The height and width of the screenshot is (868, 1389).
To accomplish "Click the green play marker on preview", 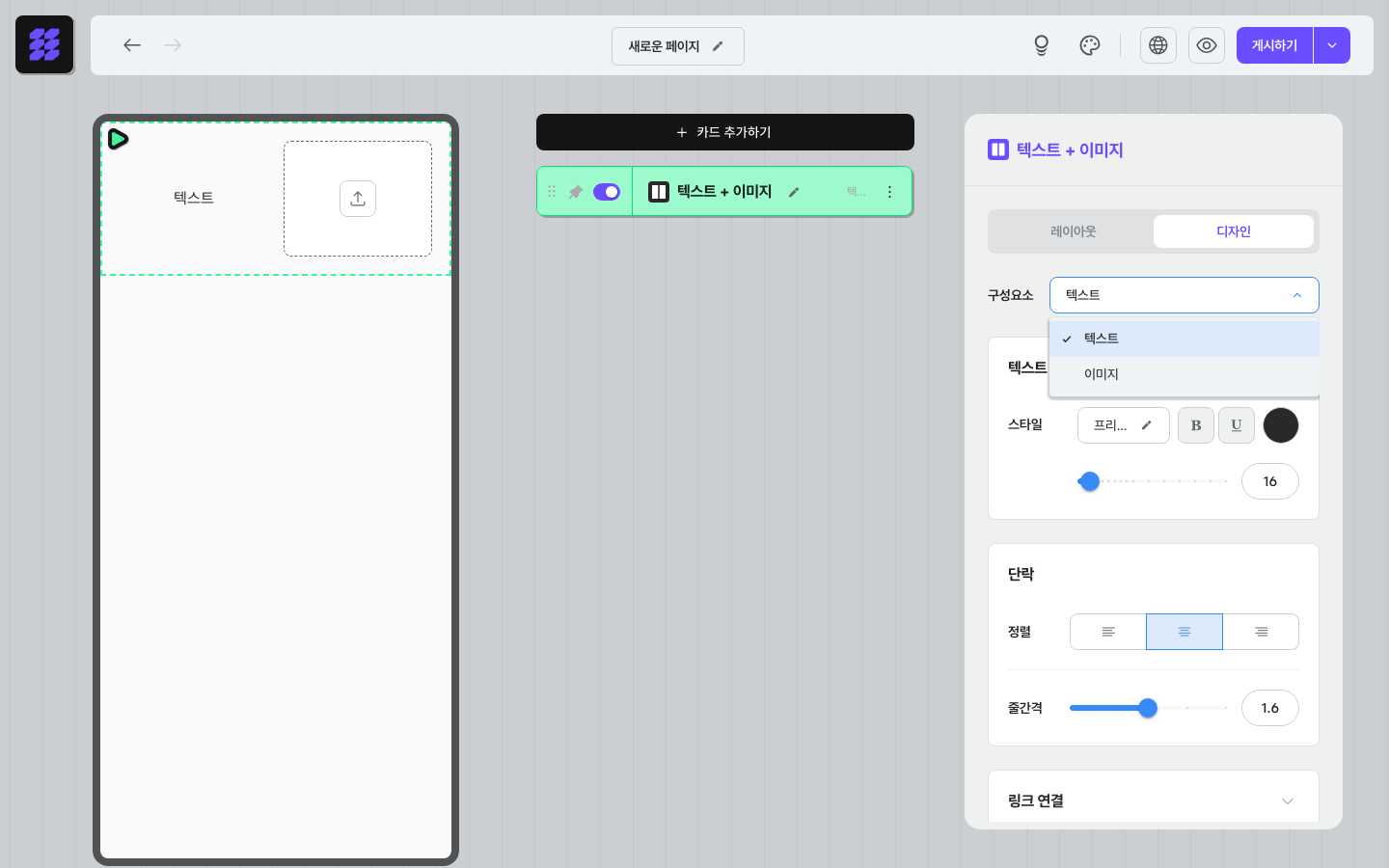I will [118, 139].
